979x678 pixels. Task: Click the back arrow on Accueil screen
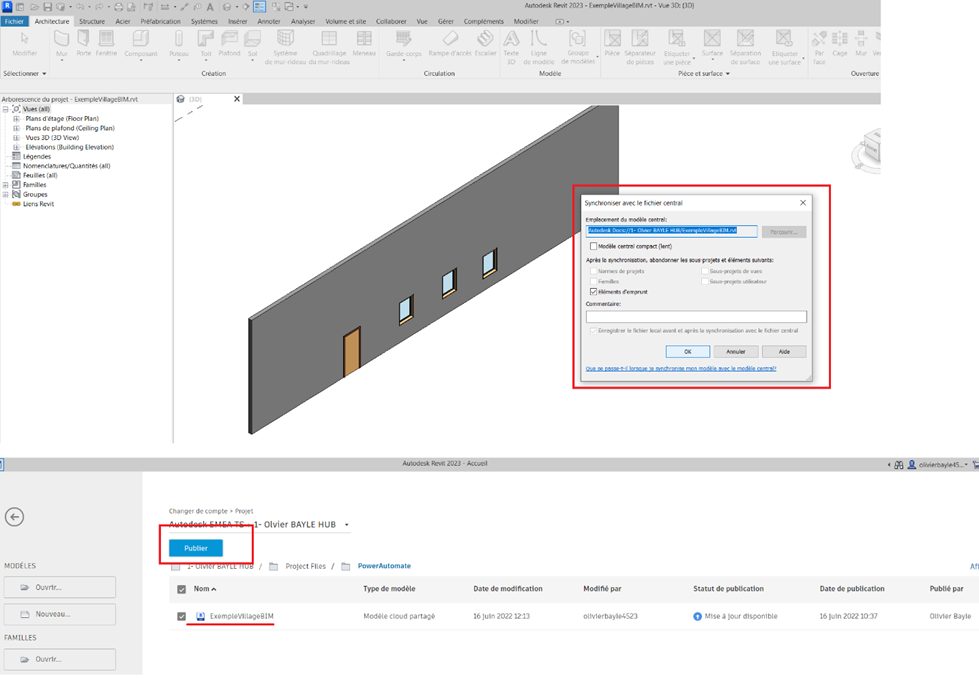[x=14, y=517]
